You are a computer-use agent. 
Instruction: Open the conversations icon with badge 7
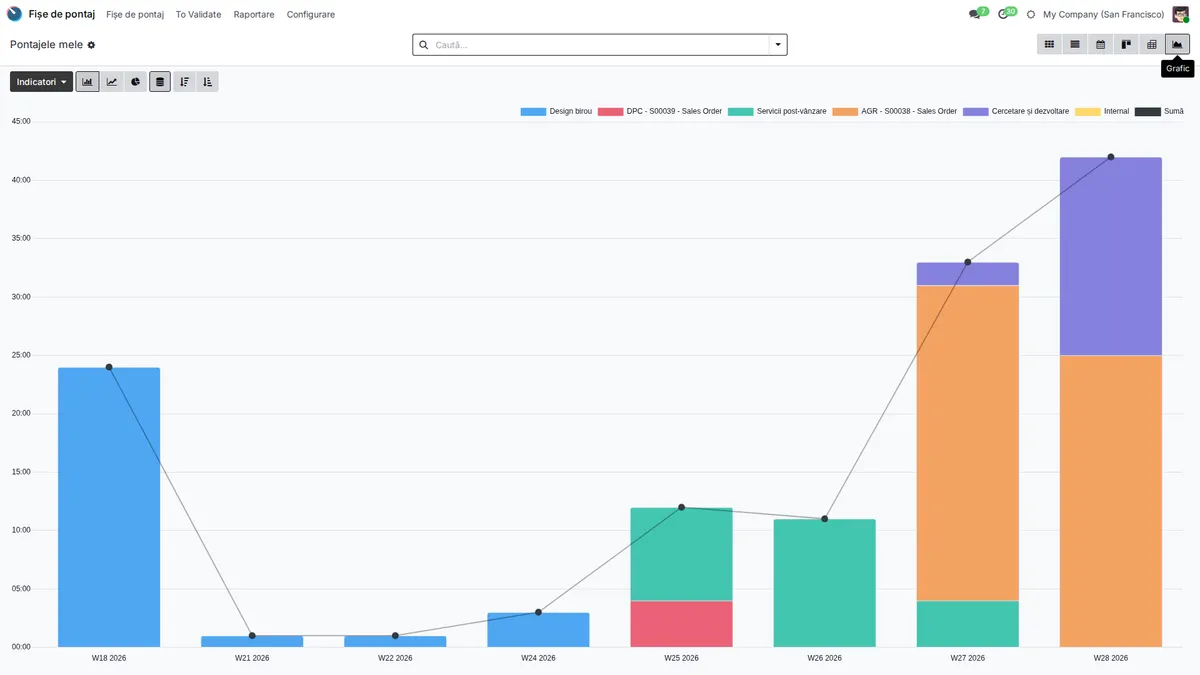point(975,14)
